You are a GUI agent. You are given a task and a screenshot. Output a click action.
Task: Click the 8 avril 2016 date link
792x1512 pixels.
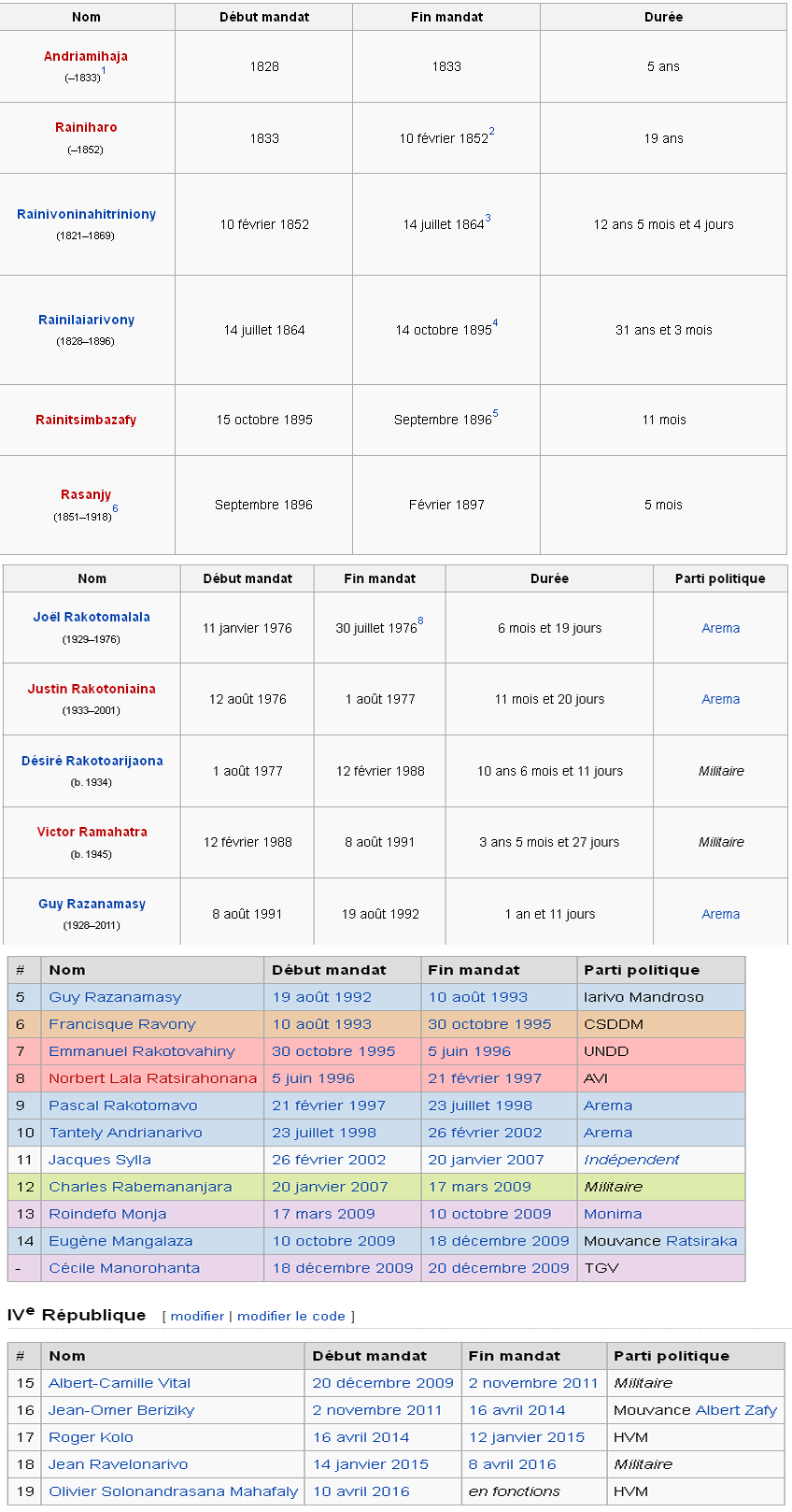512,1464
